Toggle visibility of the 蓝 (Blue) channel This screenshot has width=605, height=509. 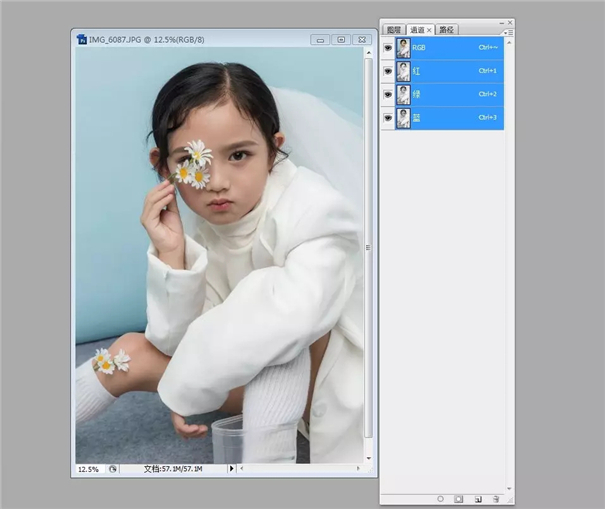[388, 118]
